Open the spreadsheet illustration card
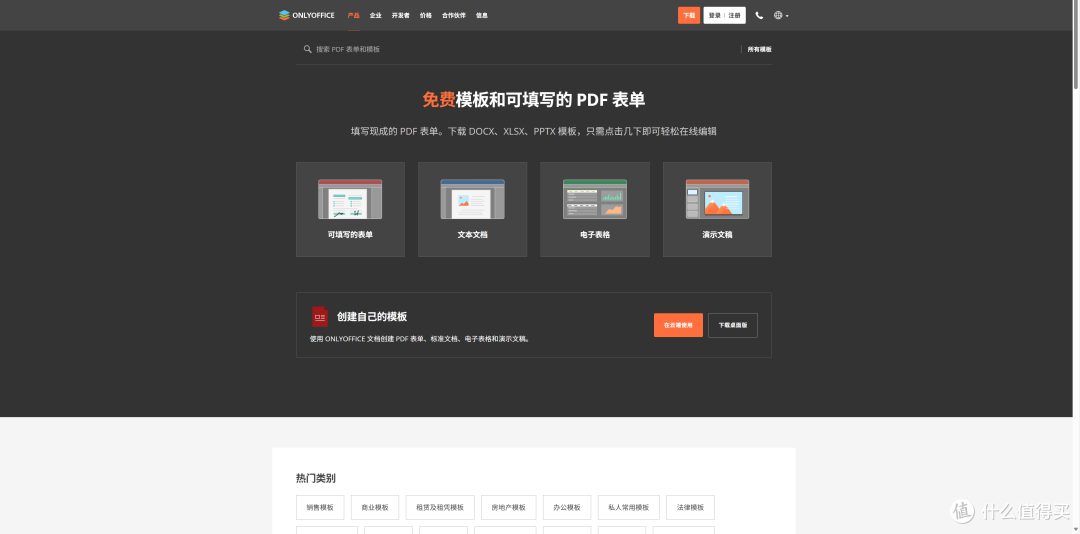 click(594, 209)
